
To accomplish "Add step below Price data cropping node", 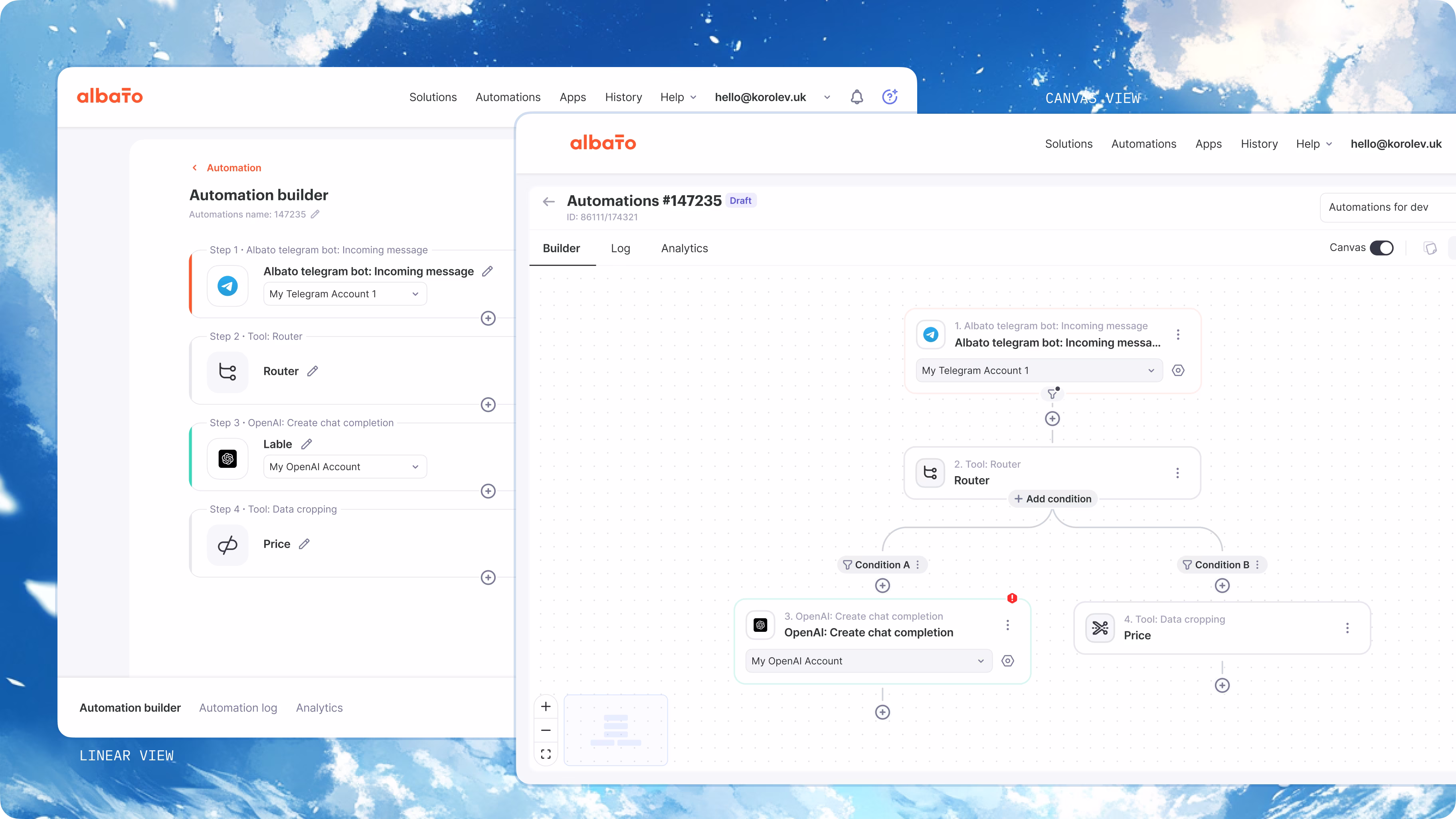I will click(1222, 685).
